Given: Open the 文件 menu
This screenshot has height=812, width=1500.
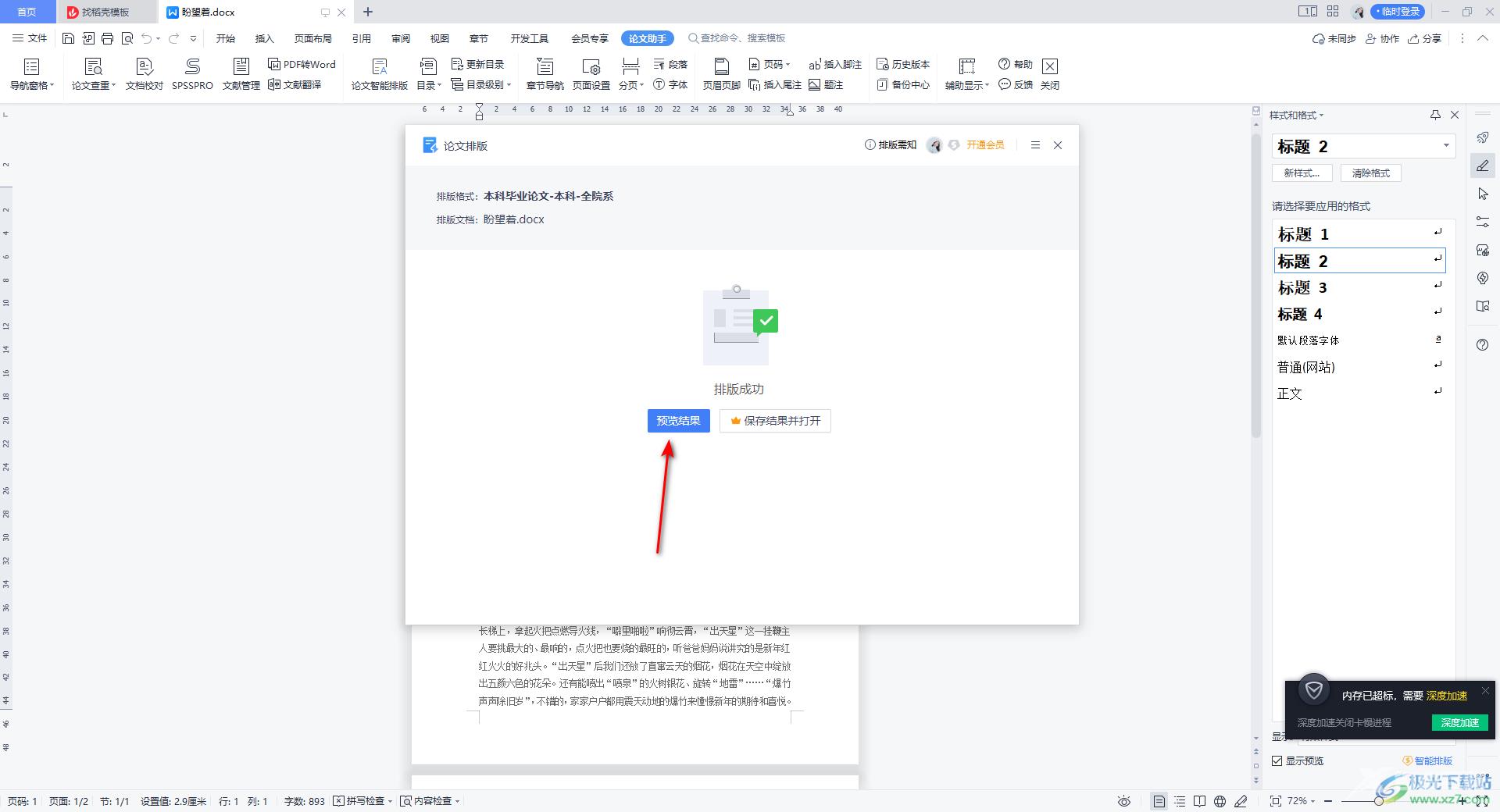Looking at the screenshot, I should (x=30, y=38).
